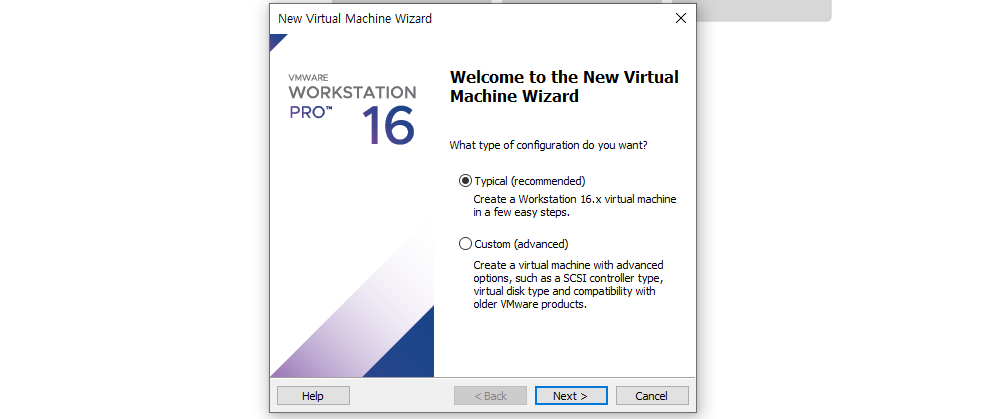Image resolution: width=986 pixels, height=419 pixels.
Task: Close the New Virtual Machine Wizard window
Action: point(680,18)
